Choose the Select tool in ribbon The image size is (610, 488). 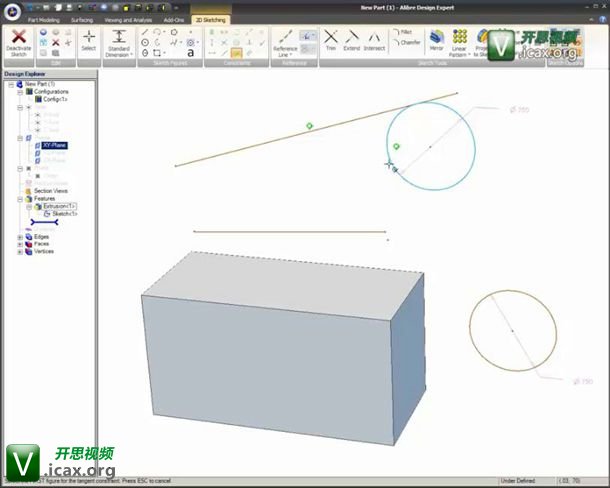coord(89,41)
